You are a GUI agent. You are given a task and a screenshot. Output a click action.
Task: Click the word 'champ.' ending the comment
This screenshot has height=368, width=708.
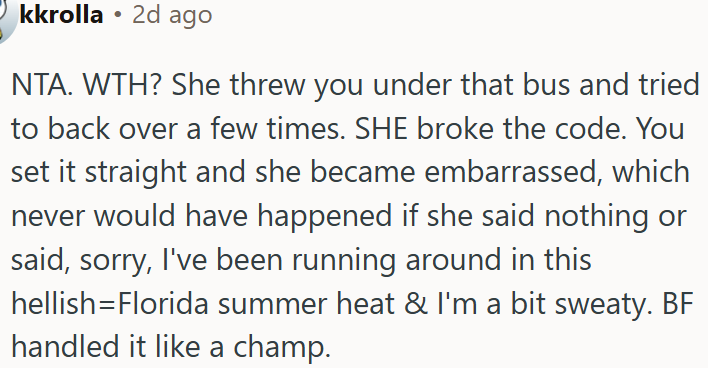click(282, 347)
